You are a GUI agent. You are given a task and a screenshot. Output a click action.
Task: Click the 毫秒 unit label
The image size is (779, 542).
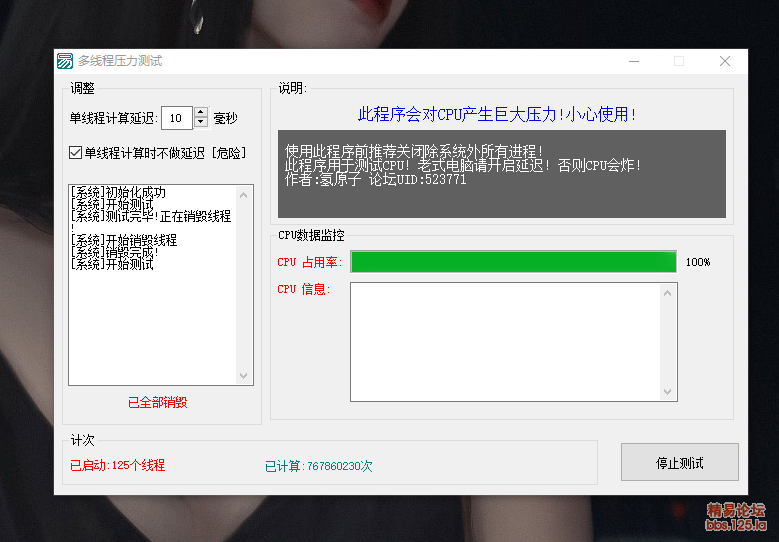point(226,118)
